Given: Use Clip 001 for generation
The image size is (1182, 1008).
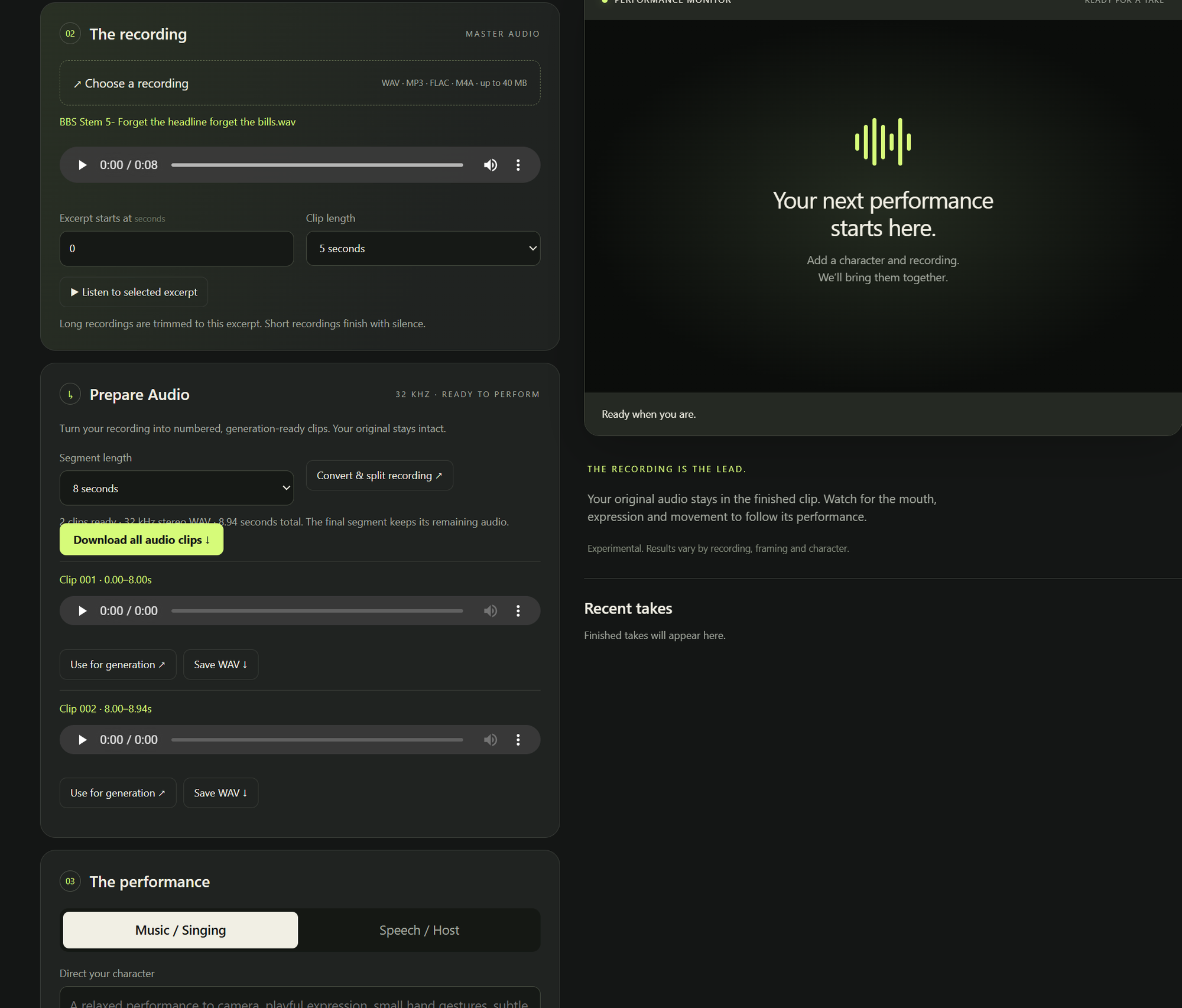Looking at the screenshot, I should [x=118, y=664].
